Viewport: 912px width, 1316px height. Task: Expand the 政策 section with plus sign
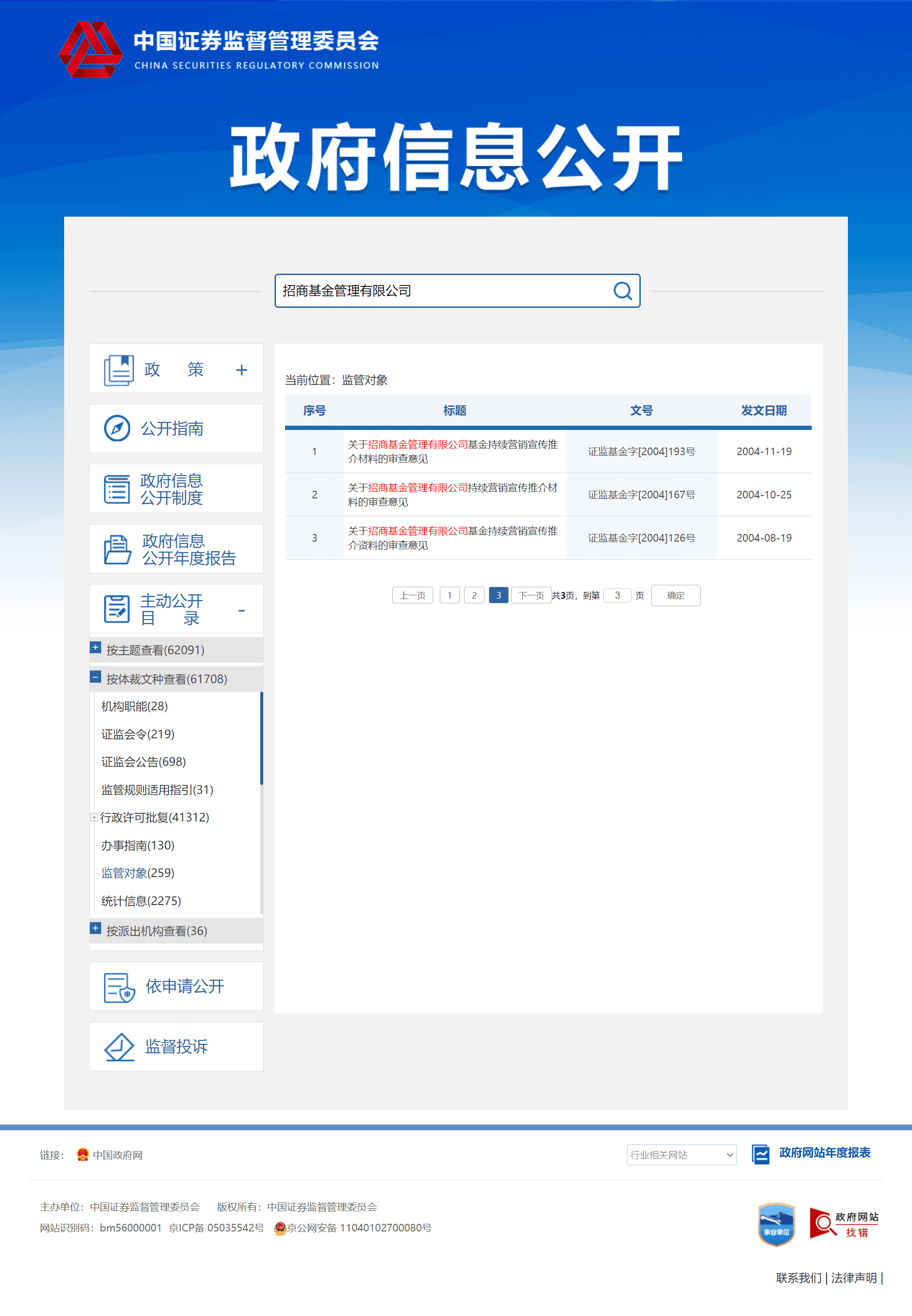[242, 370]
